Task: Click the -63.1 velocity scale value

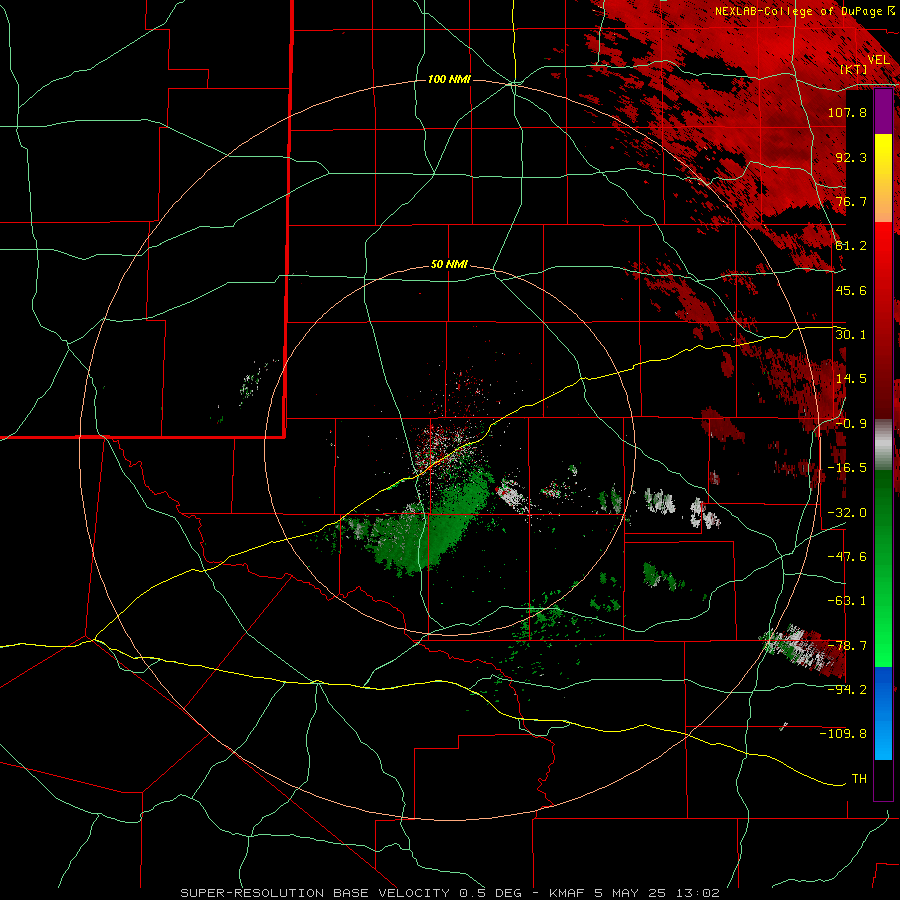Action: tap(847, 601)
